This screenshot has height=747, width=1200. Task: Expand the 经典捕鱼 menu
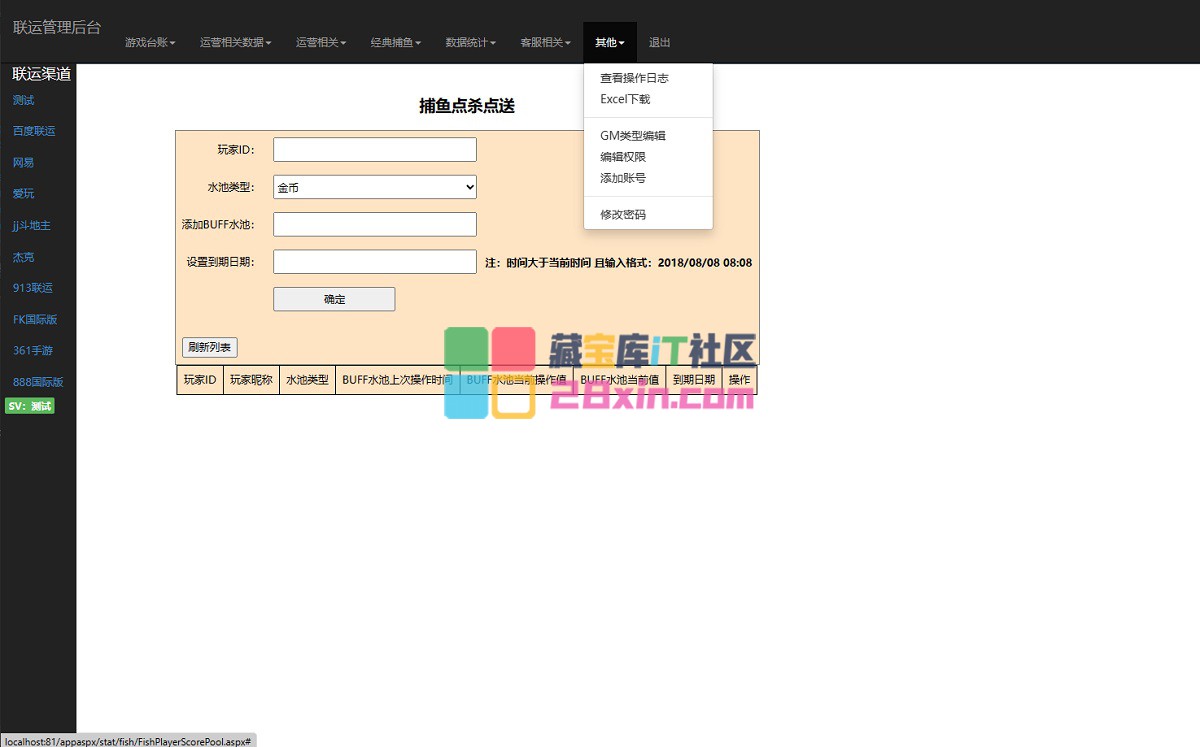click(396, 43)
